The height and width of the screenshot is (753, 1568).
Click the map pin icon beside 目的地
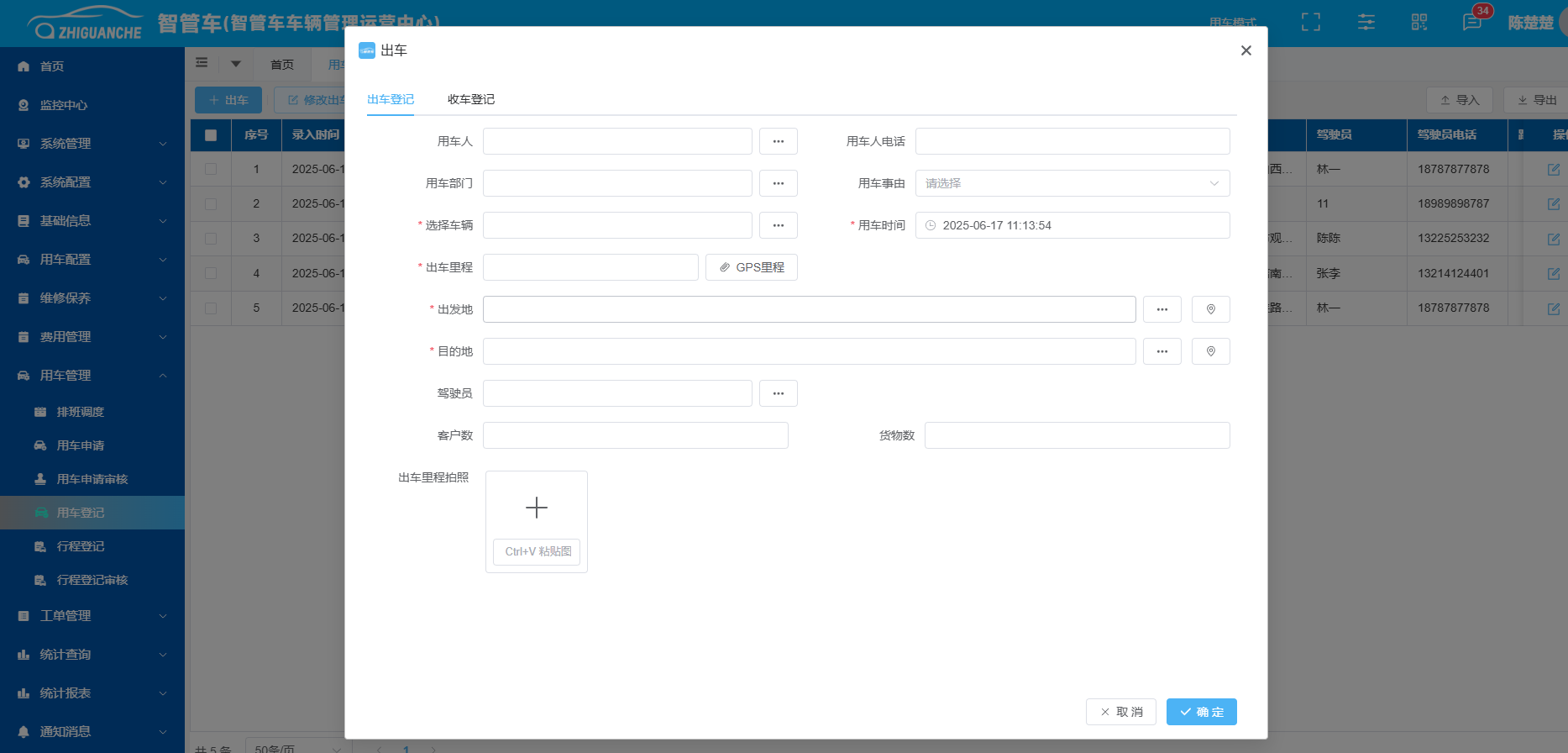pos(1210,351)
